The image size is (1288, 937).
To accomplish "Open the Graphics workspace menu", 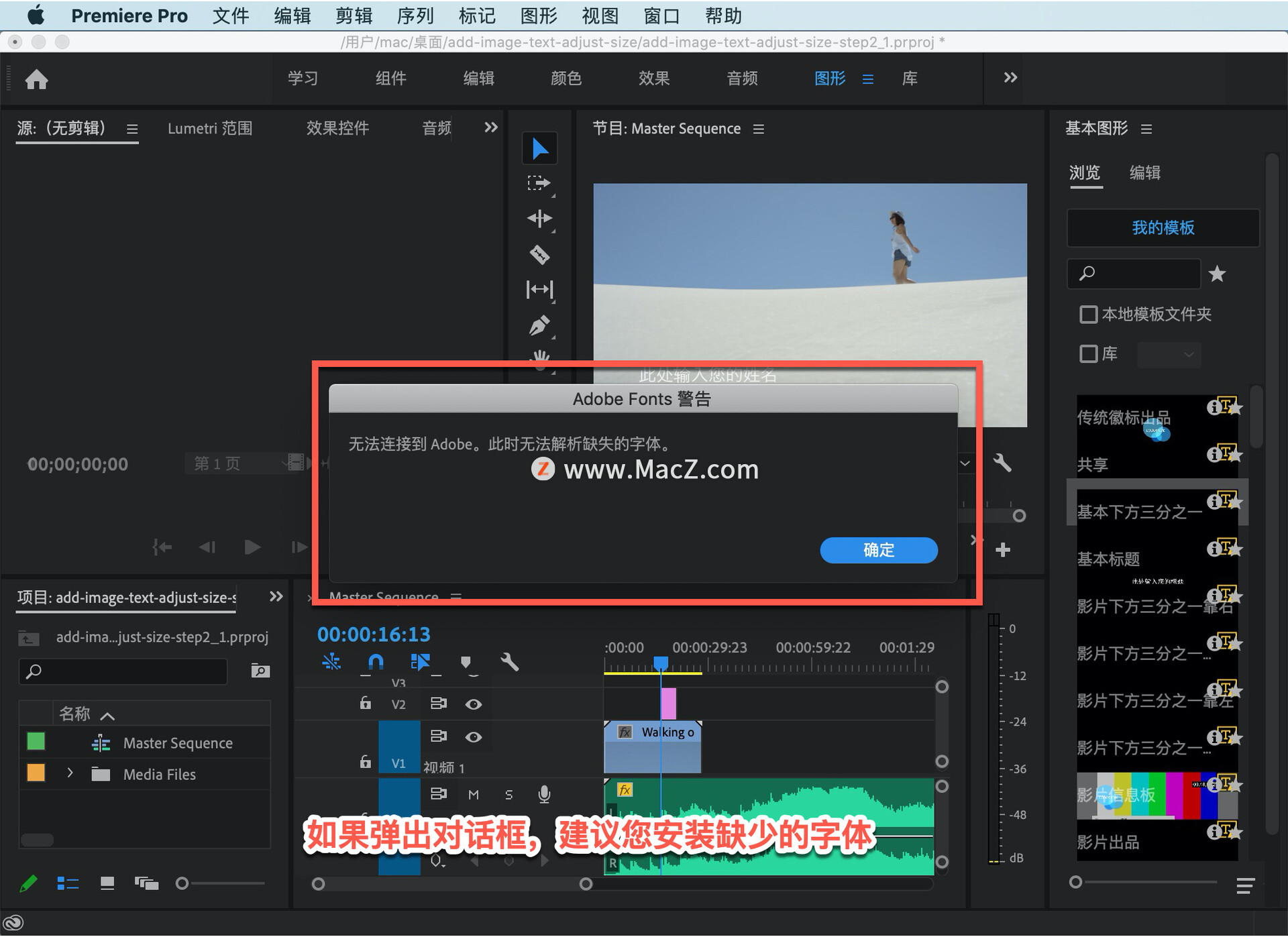I will (867, 79).
